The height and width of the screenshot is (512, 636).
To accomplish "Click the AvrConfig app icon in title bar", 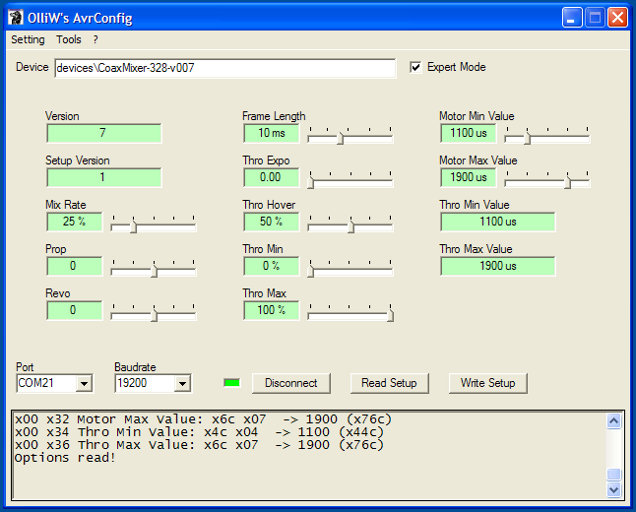I will [16, 17].
